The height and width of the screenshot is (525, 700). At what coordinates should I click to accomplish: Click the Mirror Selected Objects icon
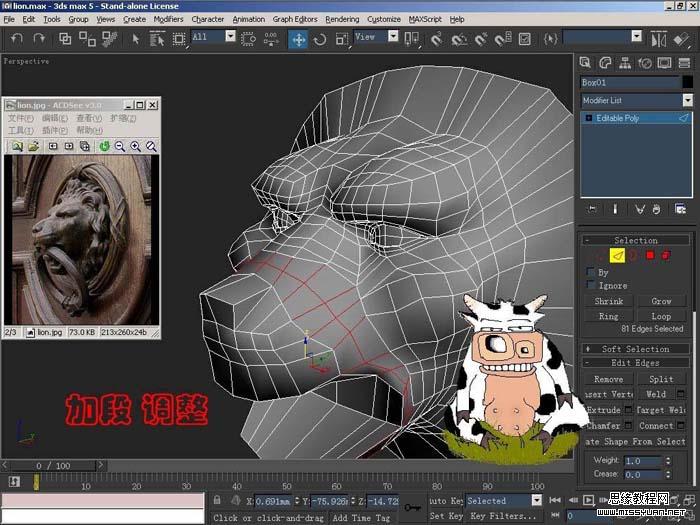[658, 39]
